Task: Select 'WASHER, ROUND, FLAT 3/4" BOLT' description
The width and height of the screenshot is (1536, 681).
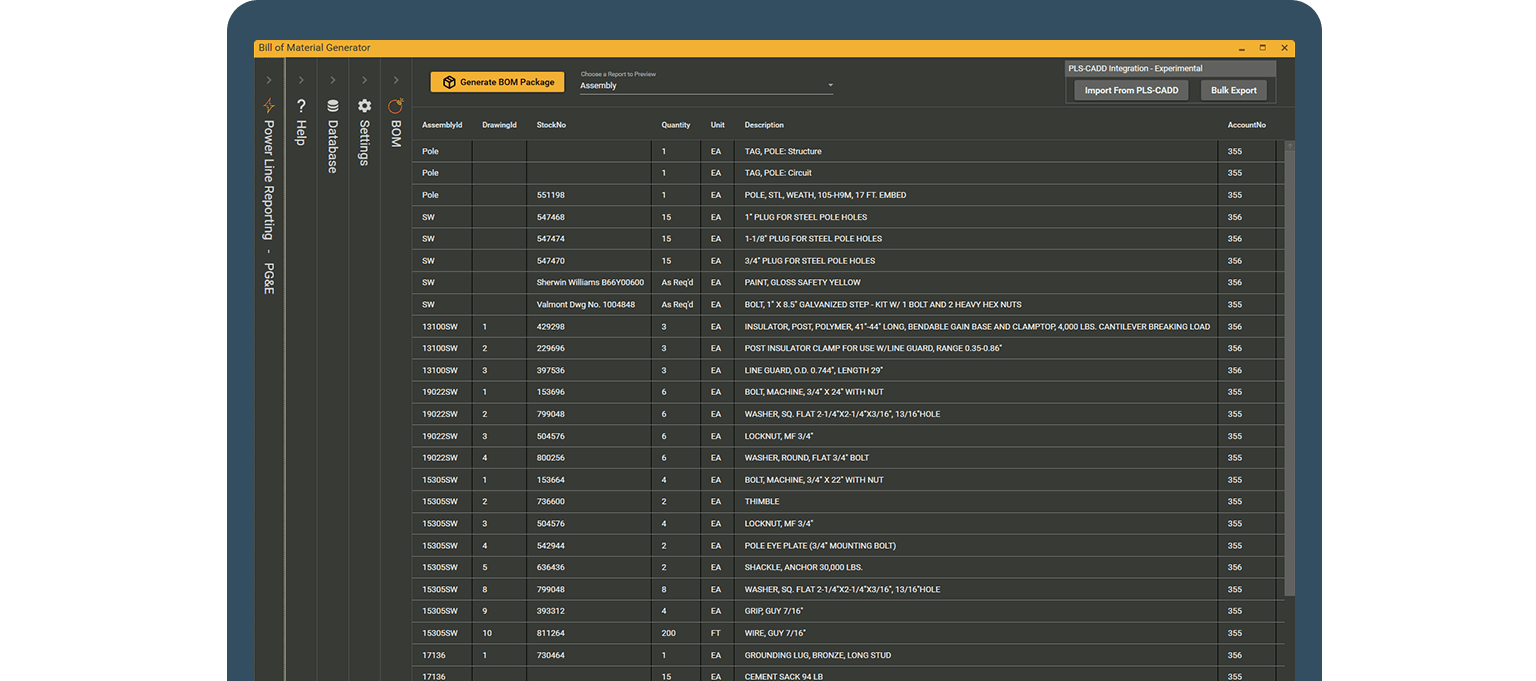Action: (807, 458)
